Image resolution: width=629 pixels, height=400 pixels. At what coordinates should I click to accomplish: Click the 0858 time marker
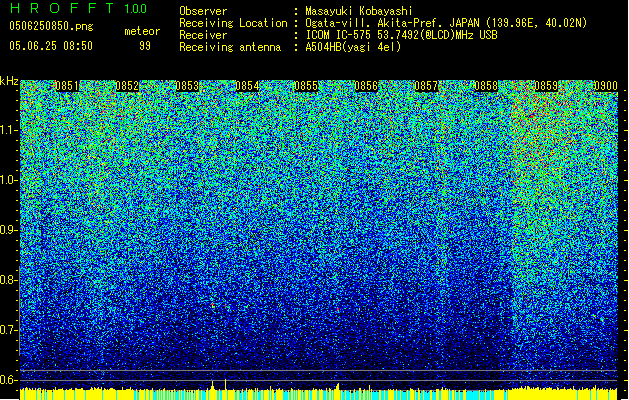click(486, 86)
